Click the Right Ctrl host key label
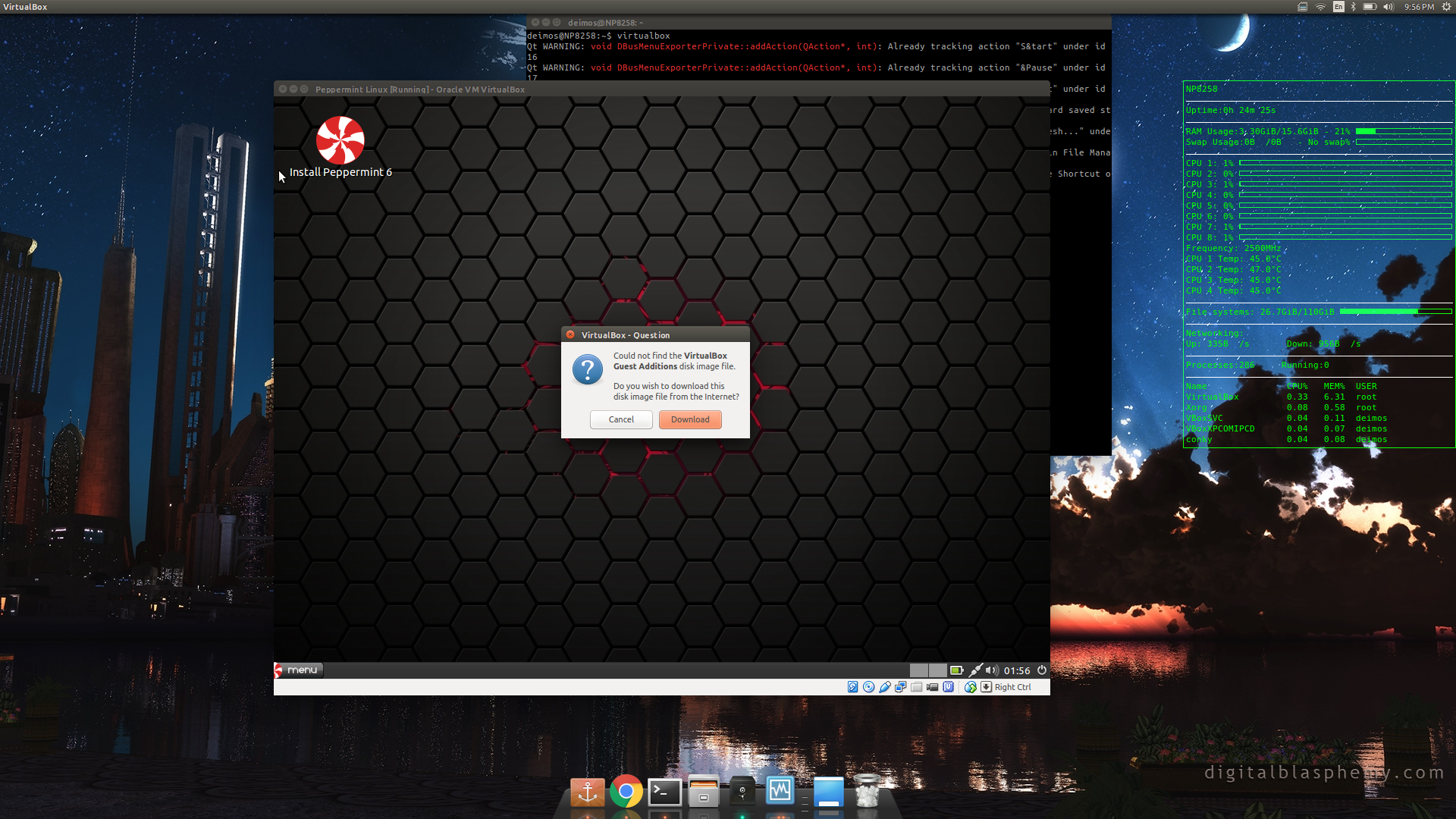 coord(1012,687)
